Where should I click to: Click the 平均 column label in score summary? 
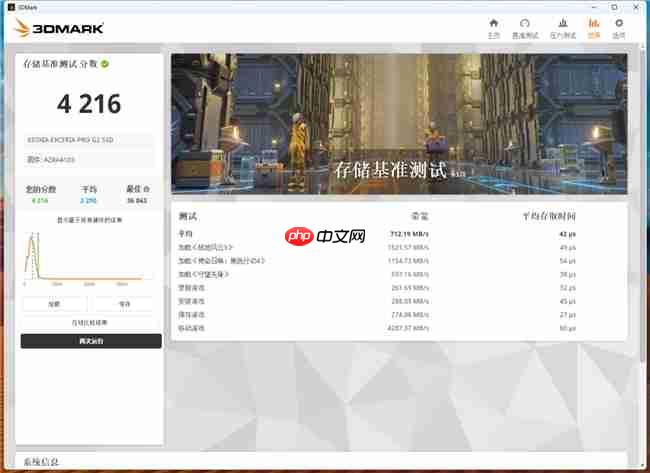89,189
